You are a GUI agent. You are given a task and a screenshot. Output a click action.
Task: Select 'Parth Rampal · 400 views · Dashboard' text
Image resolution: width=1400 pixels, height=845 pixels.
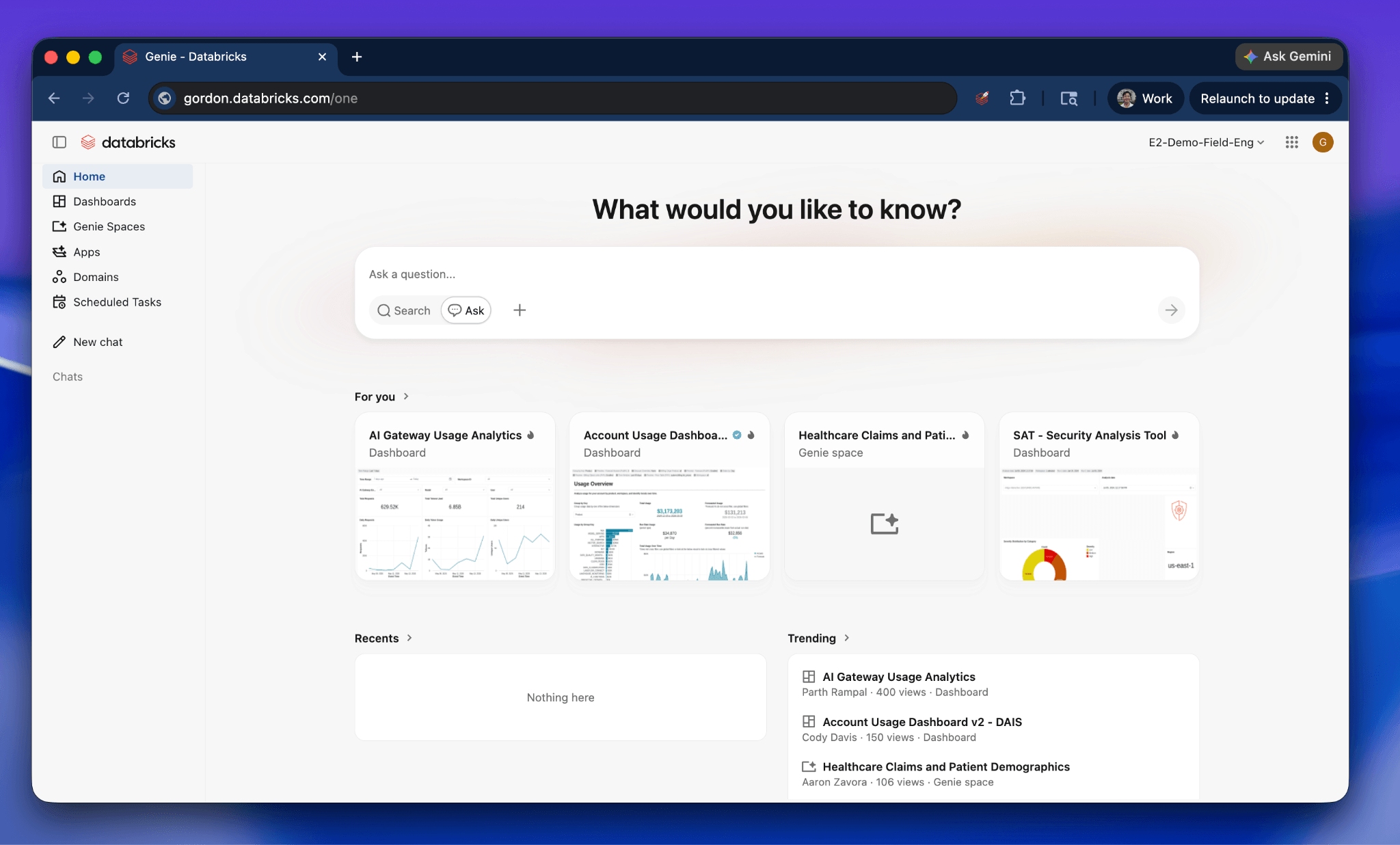point(895,693)
